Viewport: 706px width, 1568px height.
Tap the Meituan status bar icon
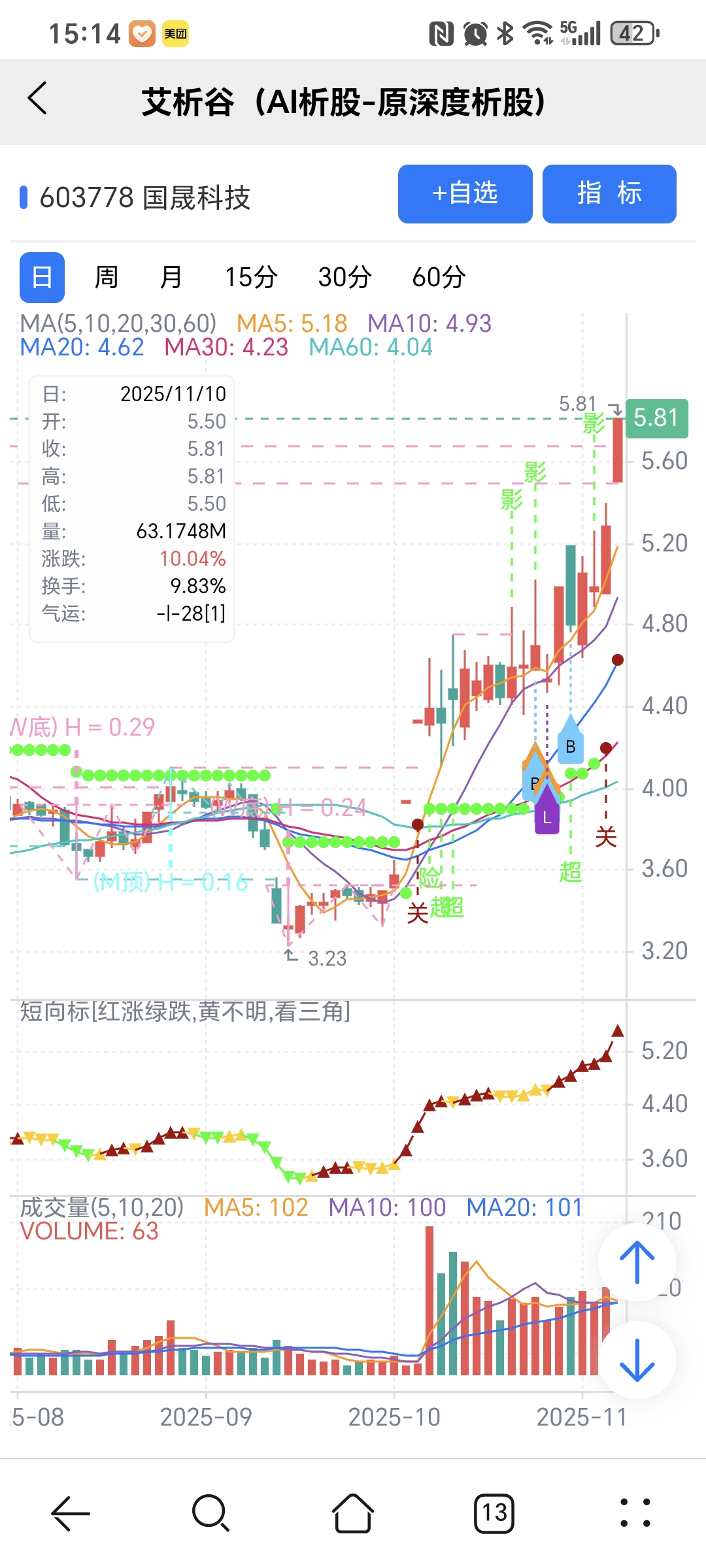point(176,33)
